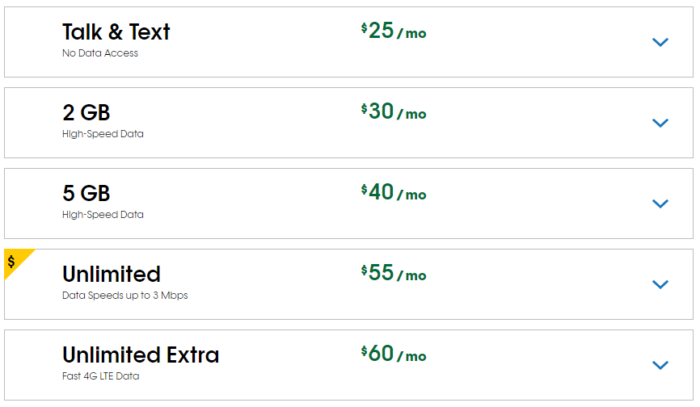Click the $55/mo price
Image resolution: width=700 pixels, height=407 pixels.
point(394,273)
